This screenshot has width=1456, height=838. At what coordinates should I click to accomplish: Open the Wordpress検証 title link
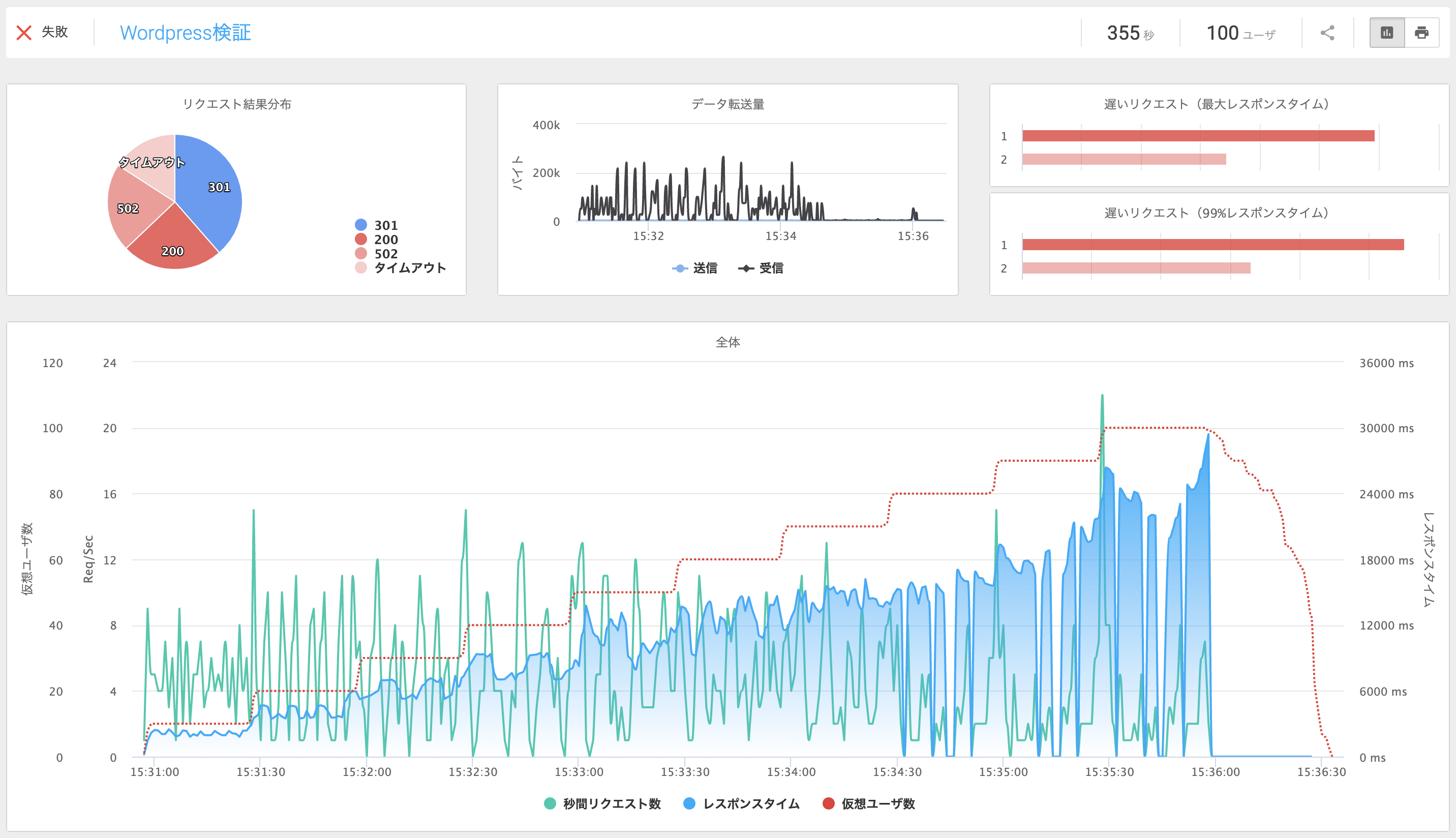[x=185, y=33]
